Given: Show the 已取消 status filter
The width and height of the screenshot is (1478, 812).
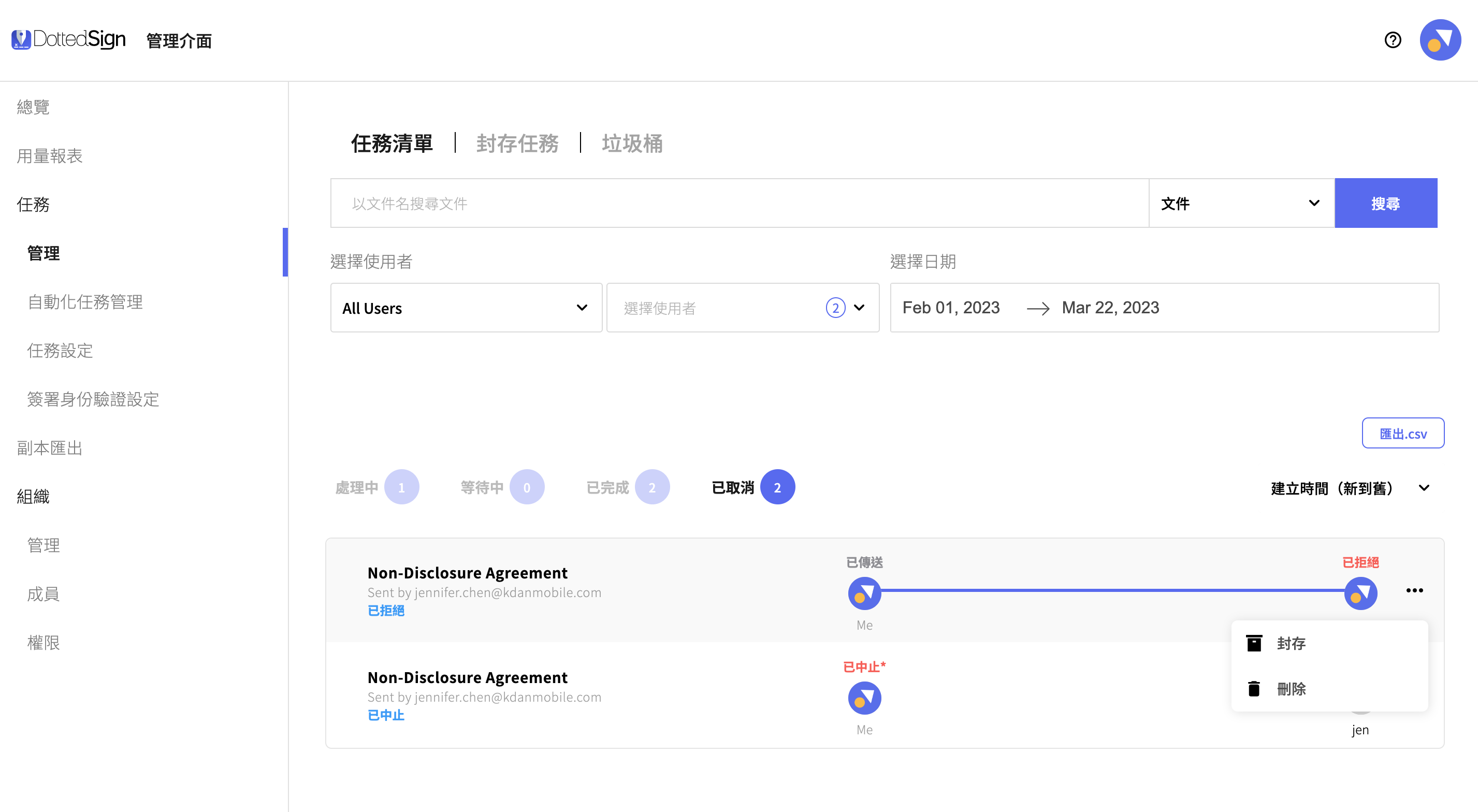Looking at the screenshot, I should (x=753, y=487).
